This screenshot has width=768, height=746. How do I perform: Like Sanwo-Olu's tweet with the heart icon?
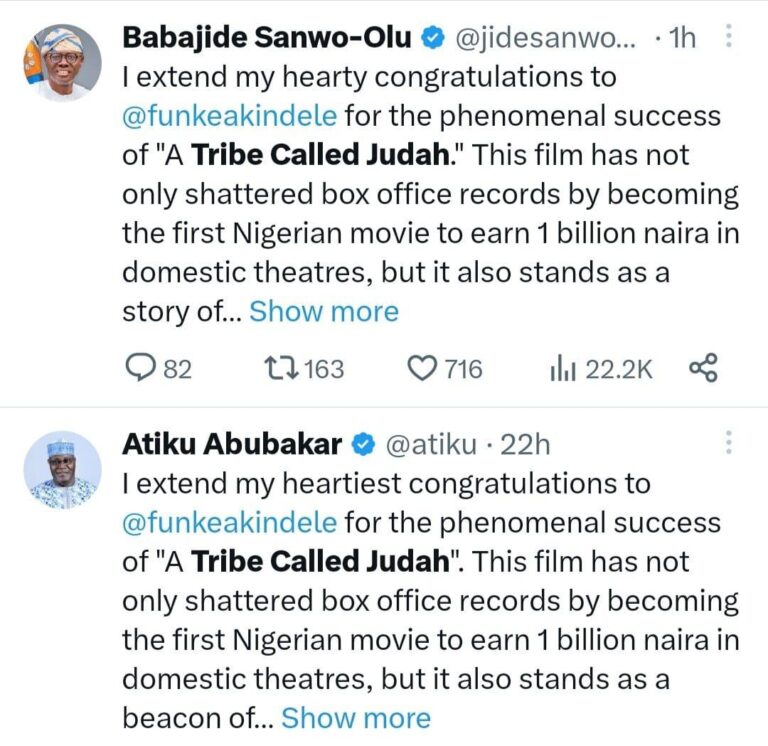422,369
